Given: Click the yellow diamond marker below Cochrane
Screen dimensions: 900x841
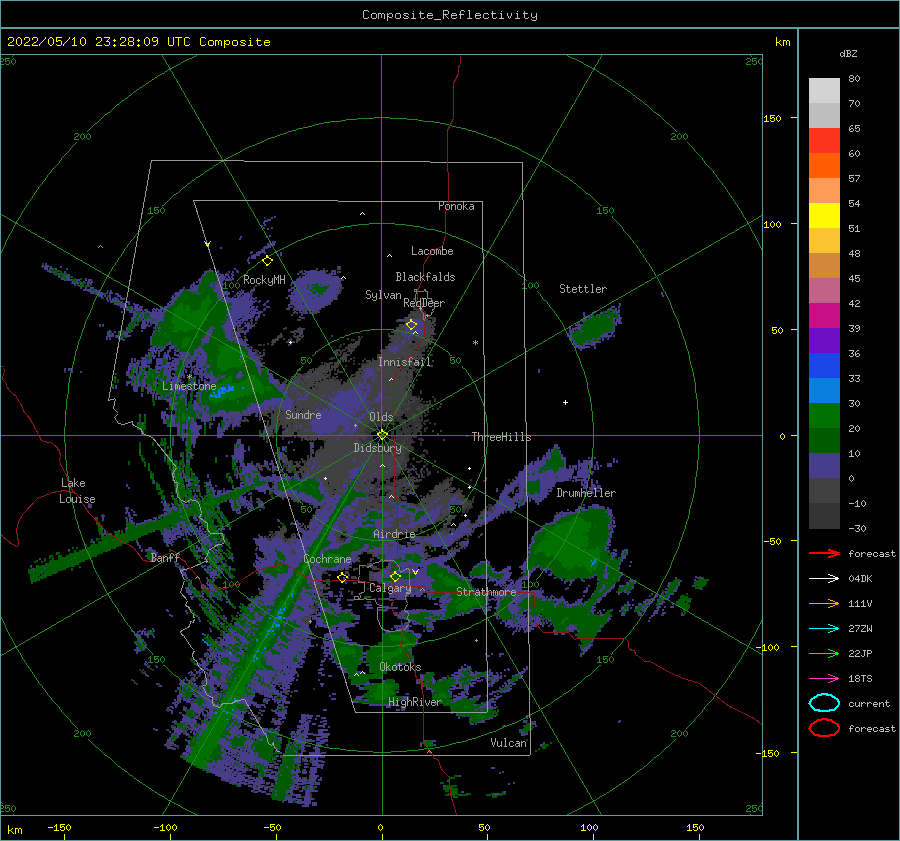Looking at the screenshot, I should [343, 577].
